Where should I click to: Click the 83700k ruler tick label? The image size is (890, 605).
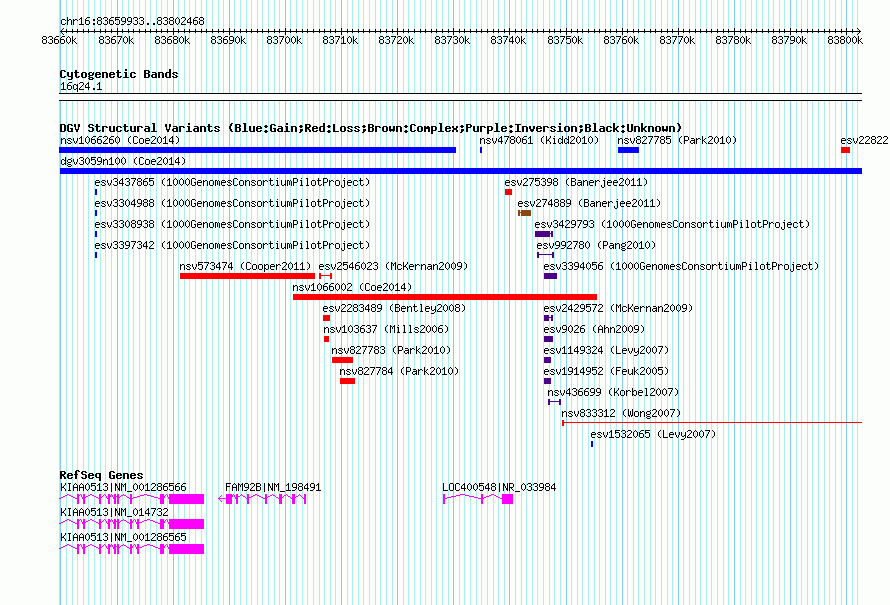tap(284, 40)
